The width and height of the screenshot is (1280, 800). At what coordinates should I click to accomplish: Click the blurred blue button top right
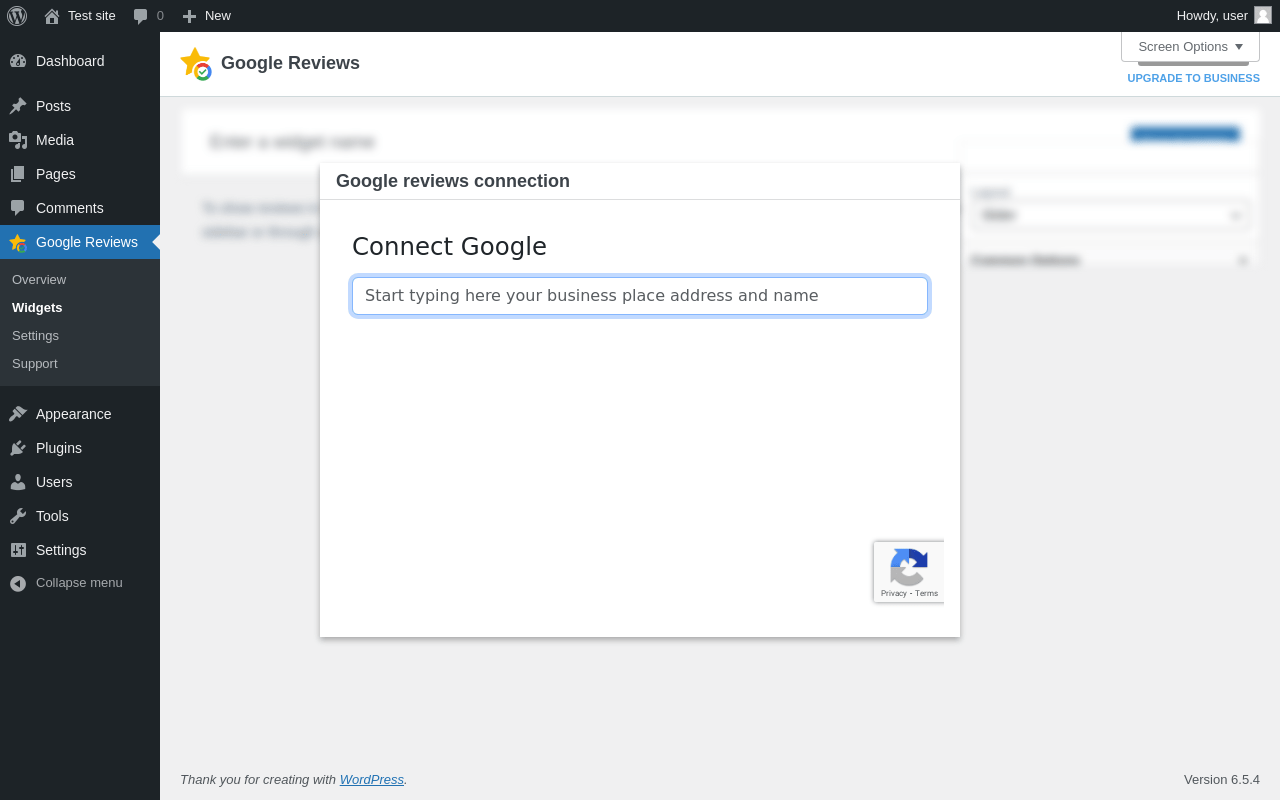[x=1185, y=134]
